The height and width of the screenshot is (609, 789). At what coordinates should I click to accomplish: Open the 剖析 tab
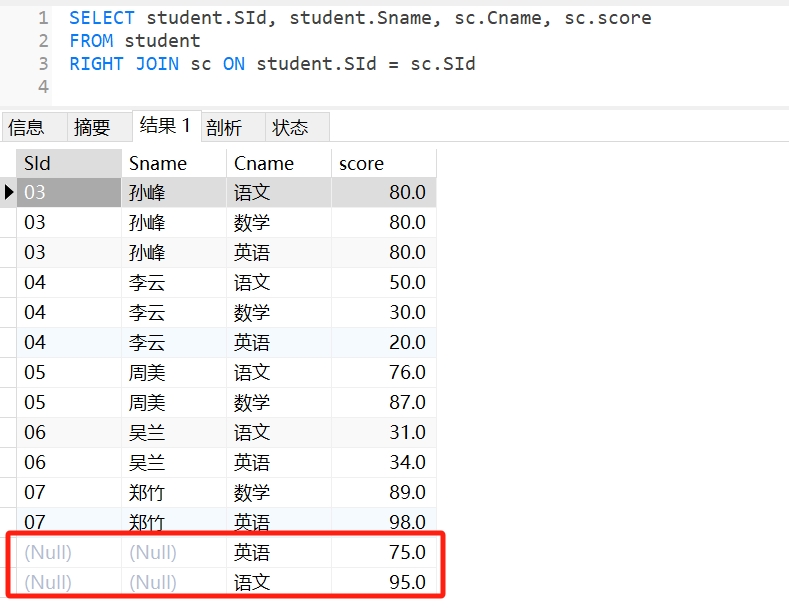coord(224,127)
